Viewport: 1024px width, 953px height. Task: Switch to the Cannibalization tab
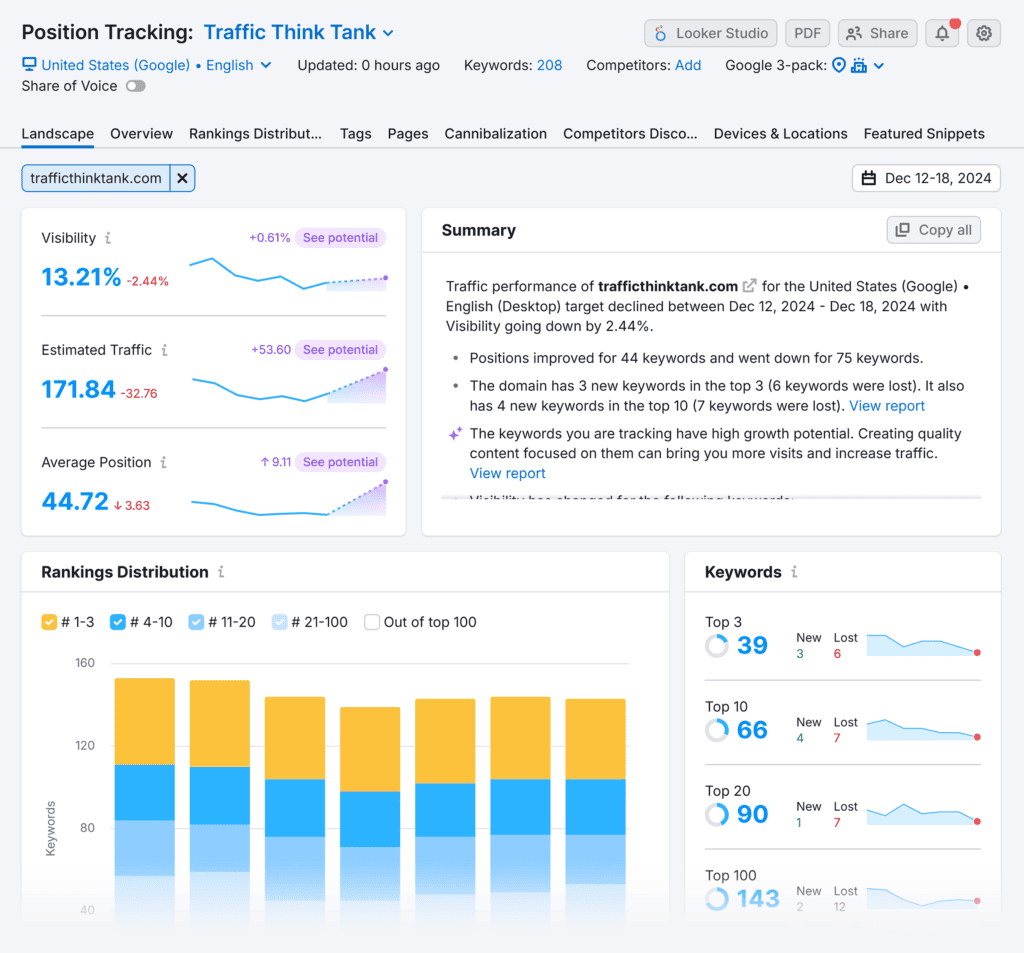pyautogui.click(x=495, y=134)
